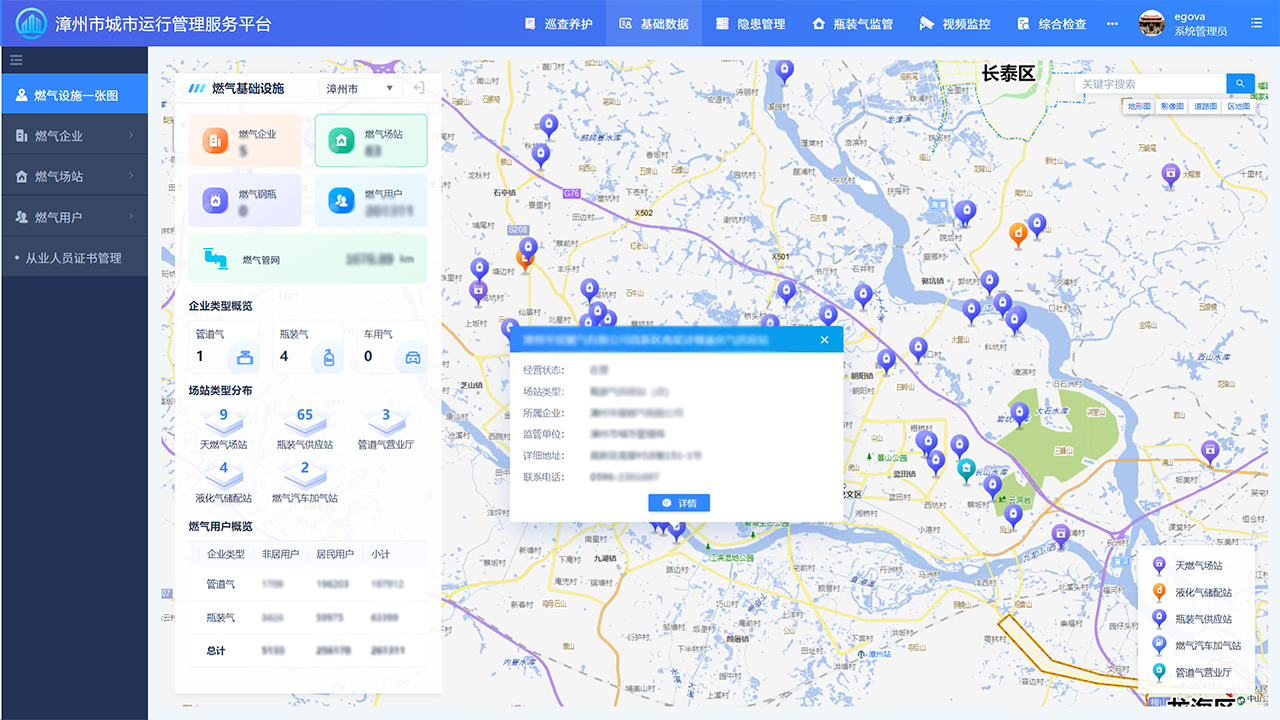This screenshot has width=1280, height=720.
Task: Click the teal 管道气营业厅 map marker
Action: click(965, 468)
